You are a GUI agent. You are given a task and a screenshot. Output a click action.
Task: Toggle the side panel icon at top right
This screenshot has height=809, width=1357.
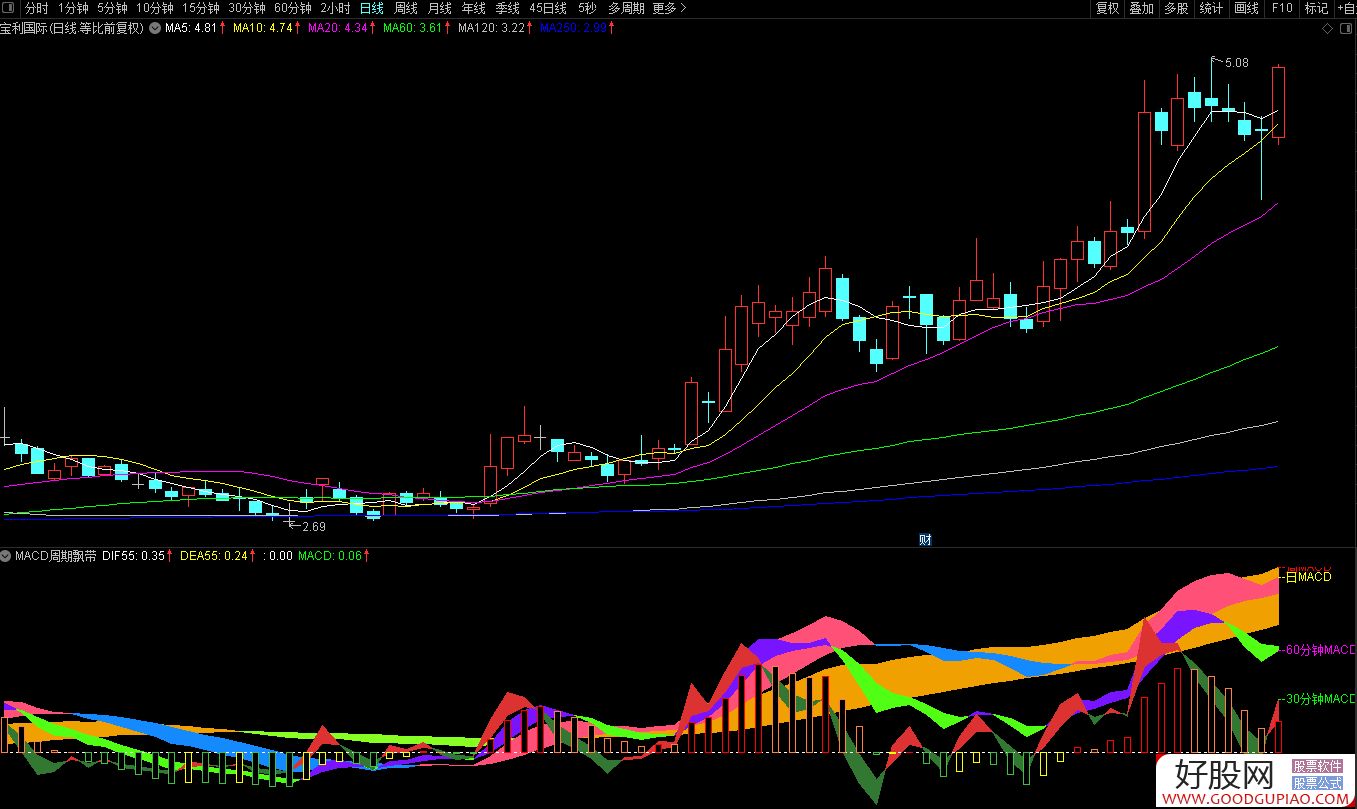(x=1345, y=28)
